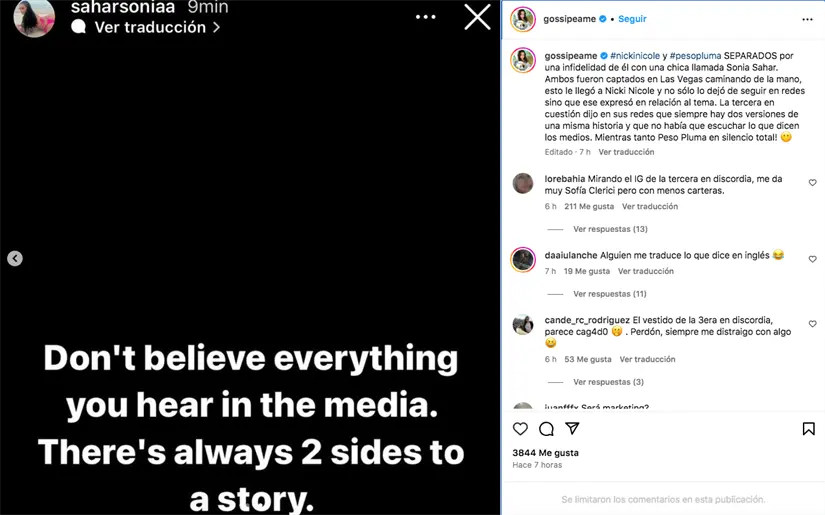Click the story's Ver traducción chevron
This screenshot has width=825, height=515.
click(x=216, y=28)
